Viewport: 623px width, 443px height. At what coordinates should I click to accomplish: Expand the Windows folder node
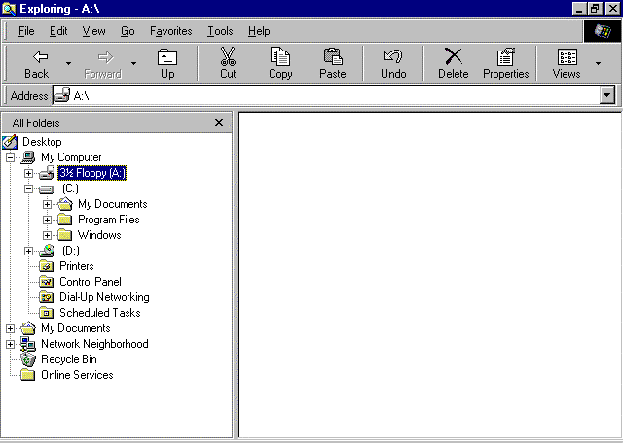point(47,235)
